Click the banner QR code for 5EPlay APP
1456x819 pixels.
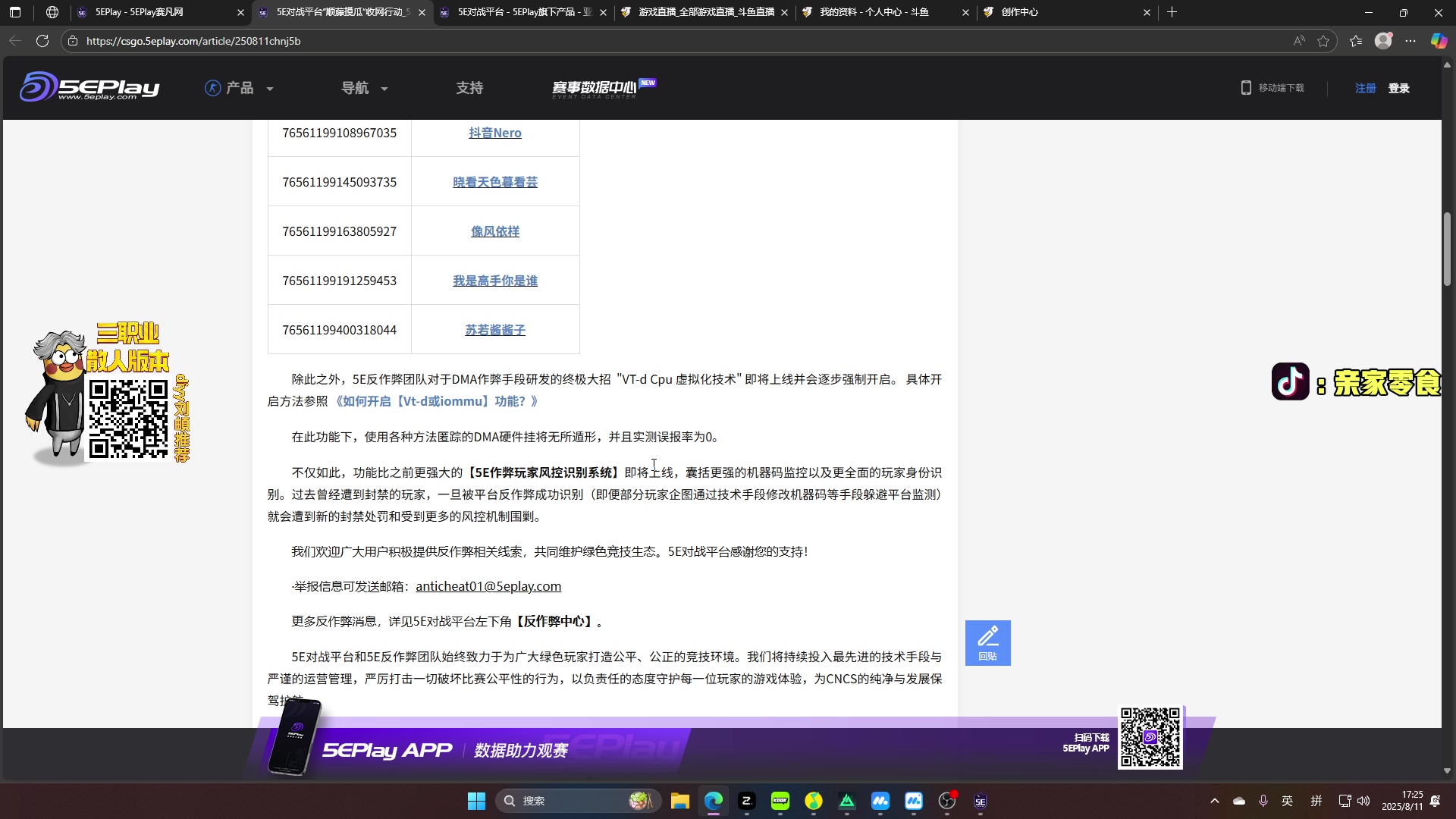(1150, 737)
